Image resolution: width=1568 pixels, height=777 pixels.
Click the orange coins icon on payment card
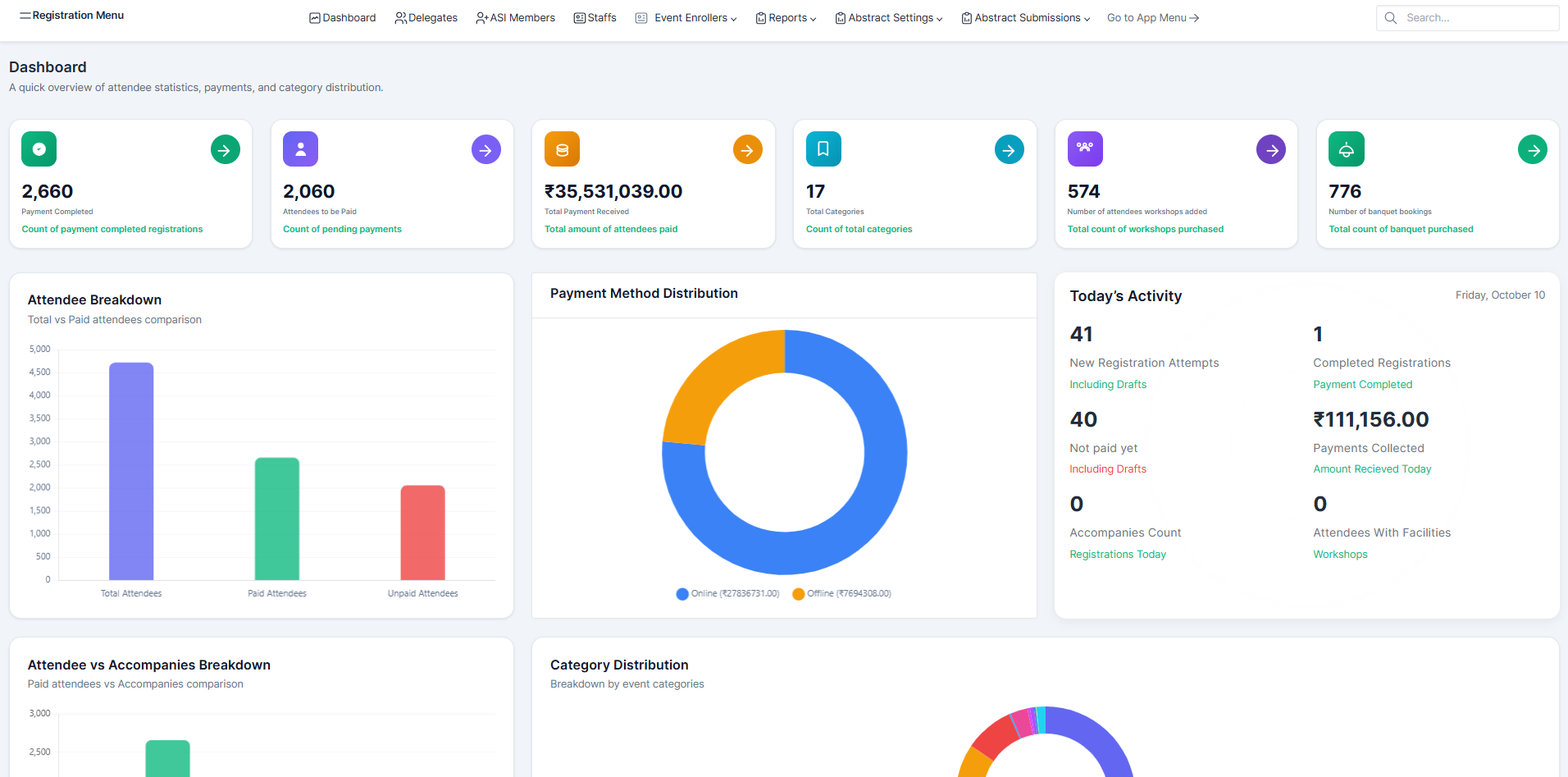point(562,149)
